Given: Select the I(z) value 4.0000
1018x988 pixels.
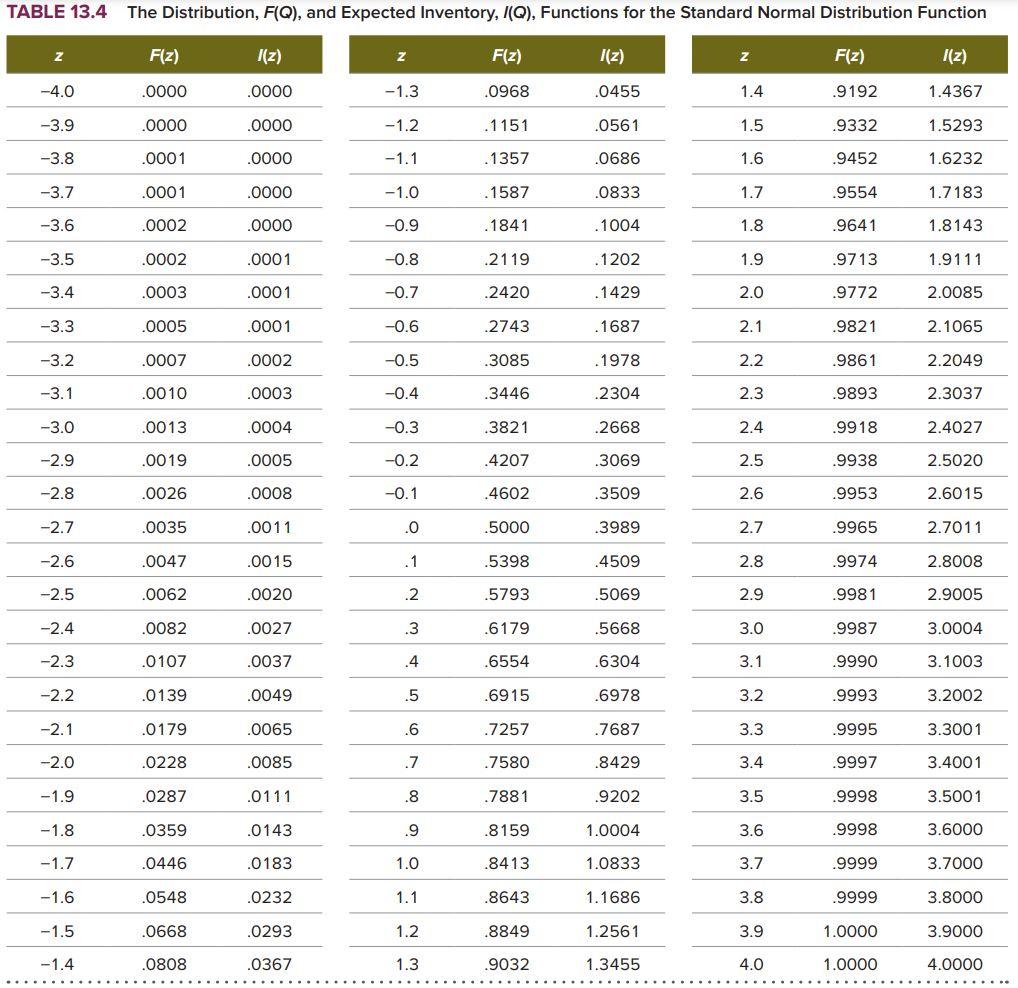Looking at the screenshot, I should (954, 964).
